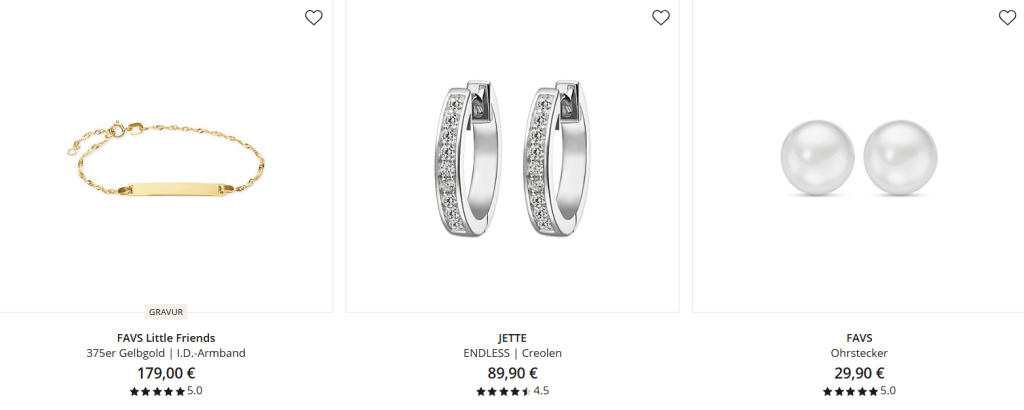Click wishlist heart on pearl Ohrstecker
1024x410 pixels.
[1008, 18]
